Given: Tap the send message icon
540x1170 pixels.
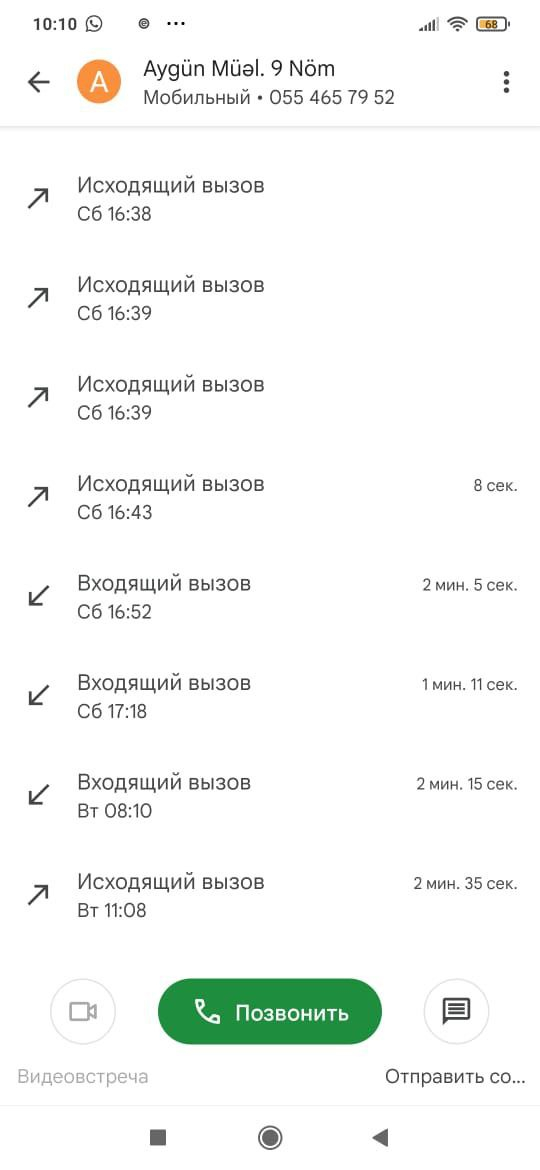Looking at the screenshot, I should tap(456, 1011).
